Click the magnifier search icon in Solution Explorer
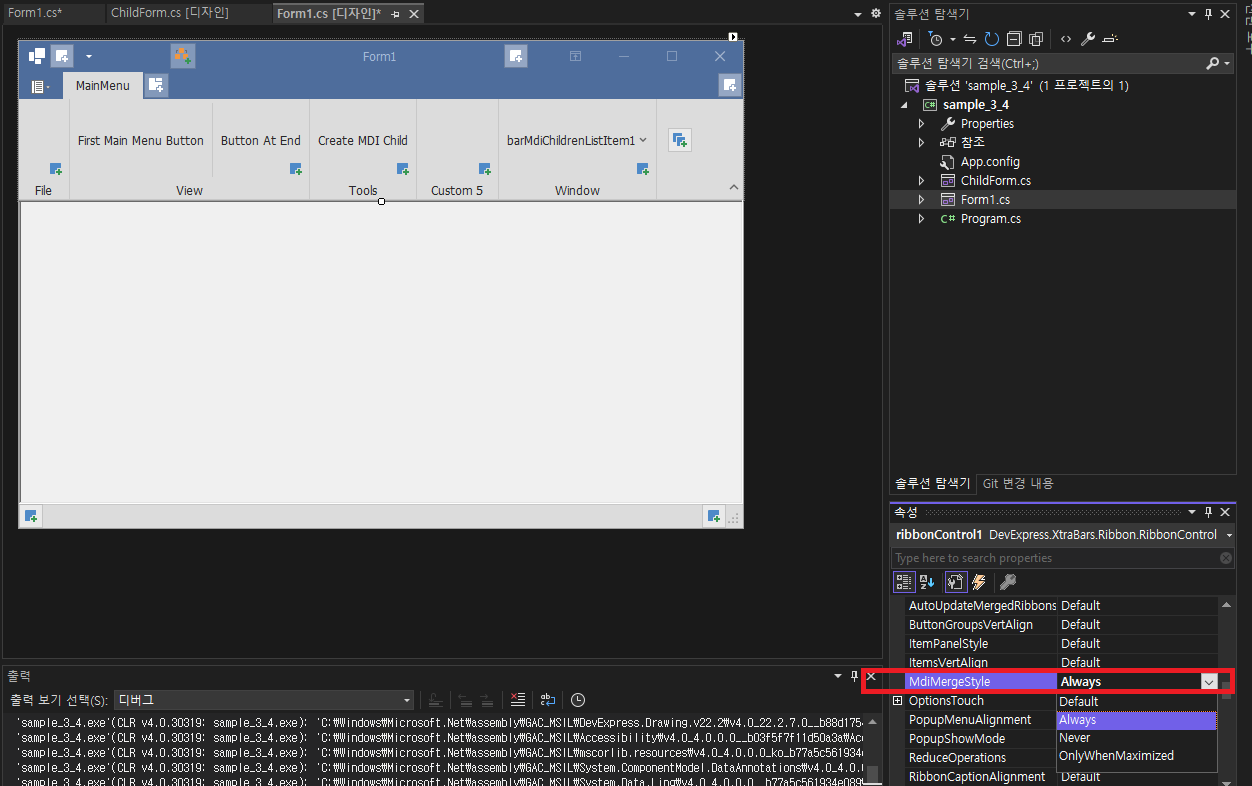The image size is (1252, 786). click(x=1214, y=63)
